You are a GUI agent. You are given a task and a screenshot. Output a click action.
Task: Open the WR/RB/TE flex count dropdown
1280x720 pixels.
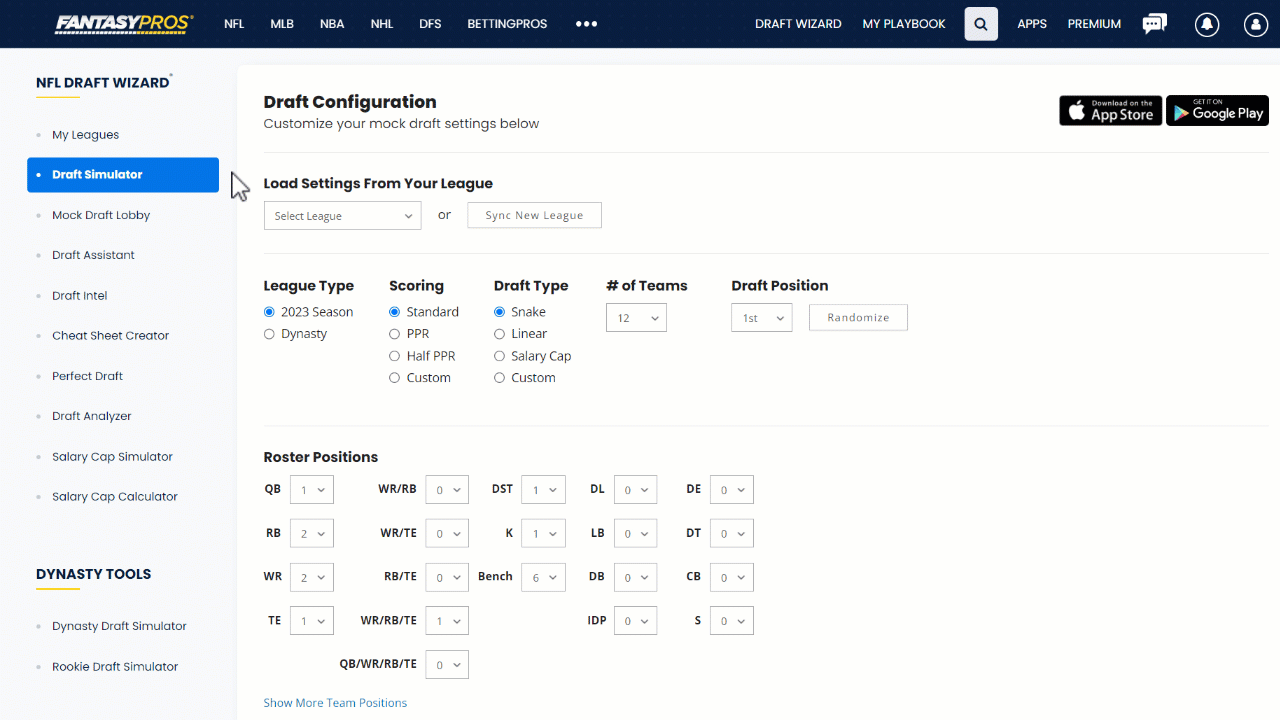click(x=447, y=621)
